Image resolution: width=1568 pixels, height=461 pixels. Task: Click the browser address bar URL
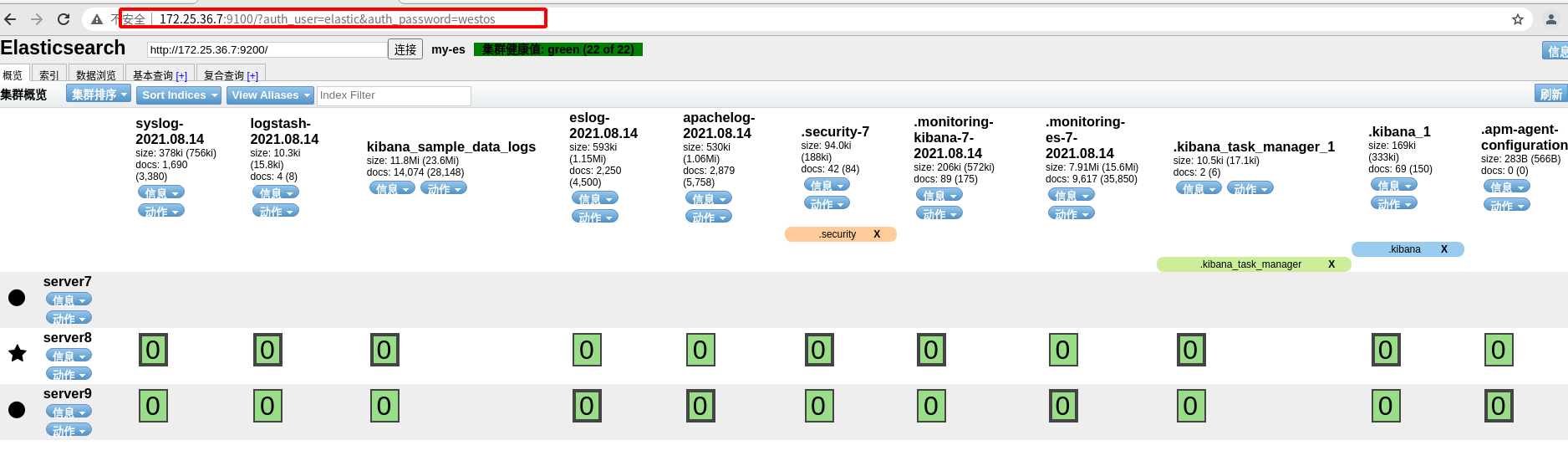pos(327,19)
